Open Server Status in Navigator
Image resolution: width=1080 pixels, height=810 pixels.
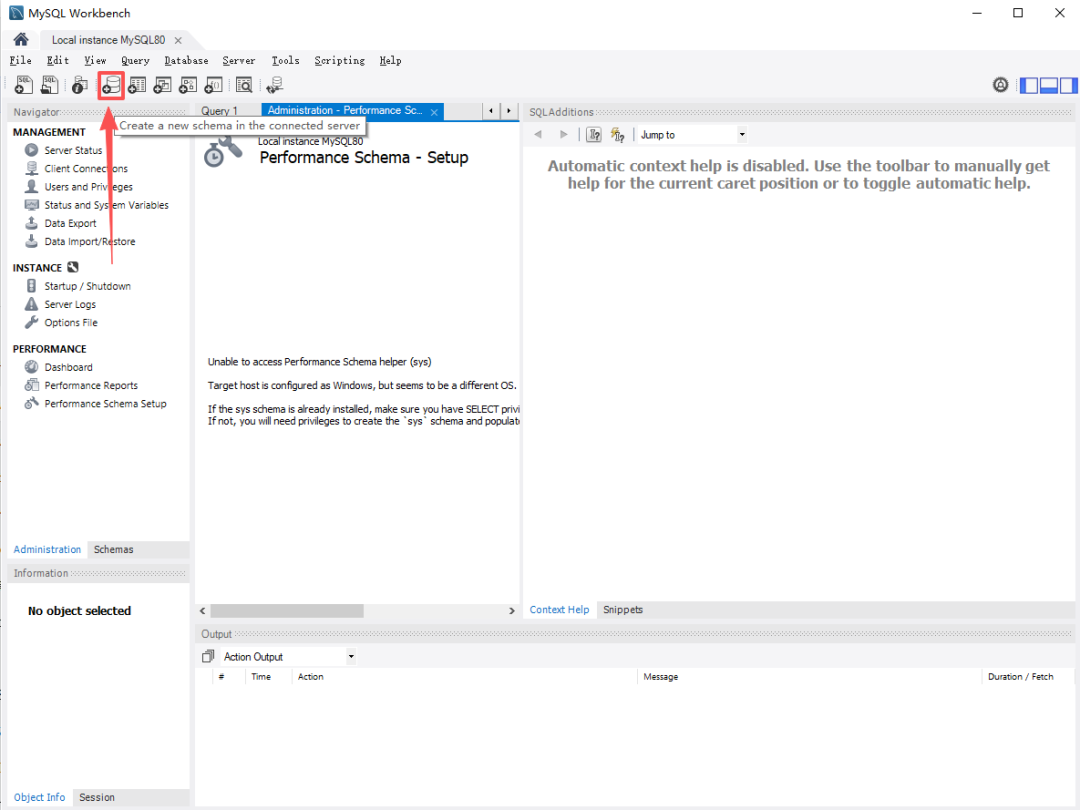tap(73, 150)
